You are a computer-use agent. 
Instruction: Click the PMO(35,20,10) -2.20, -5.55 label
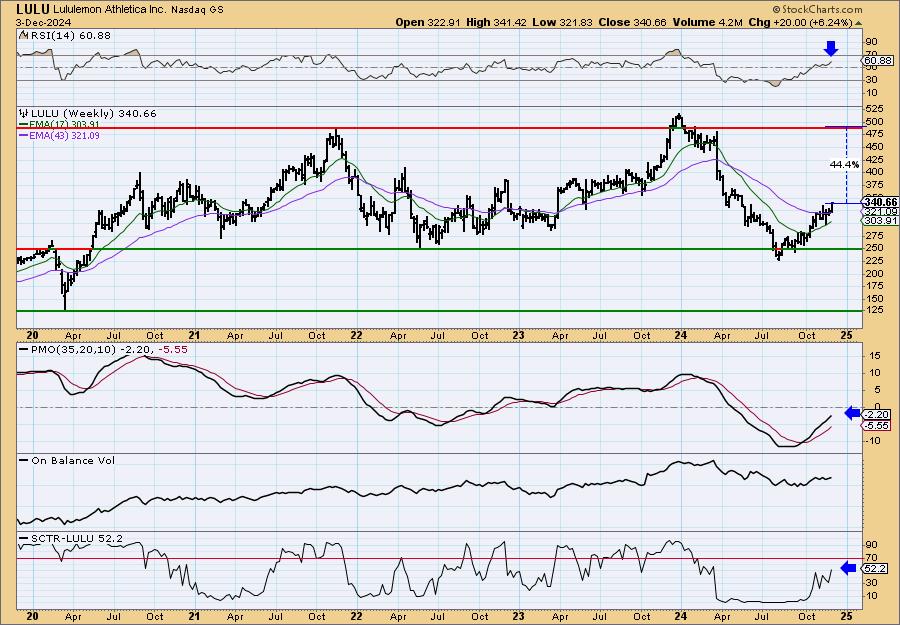point(108,350)
